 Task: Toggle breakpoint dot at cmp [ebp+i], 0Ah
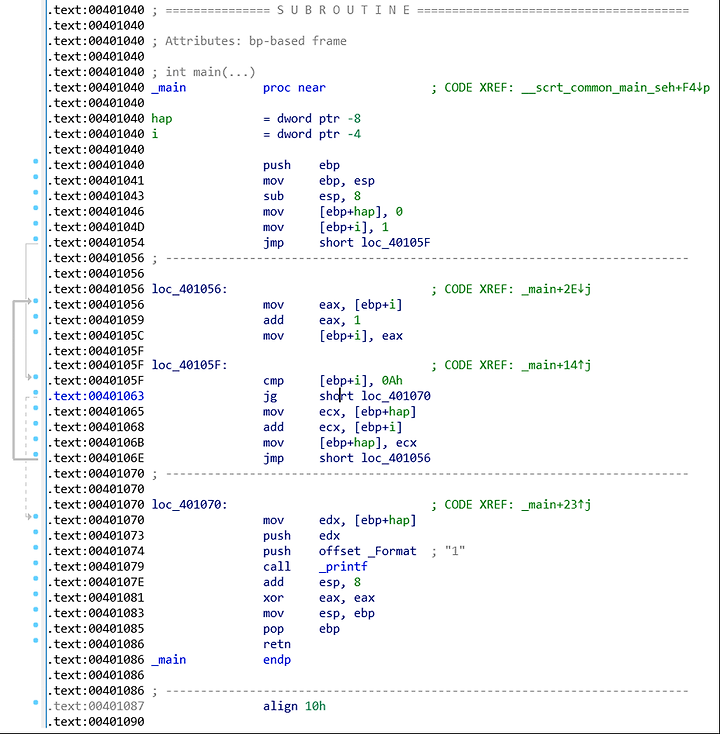36,377
